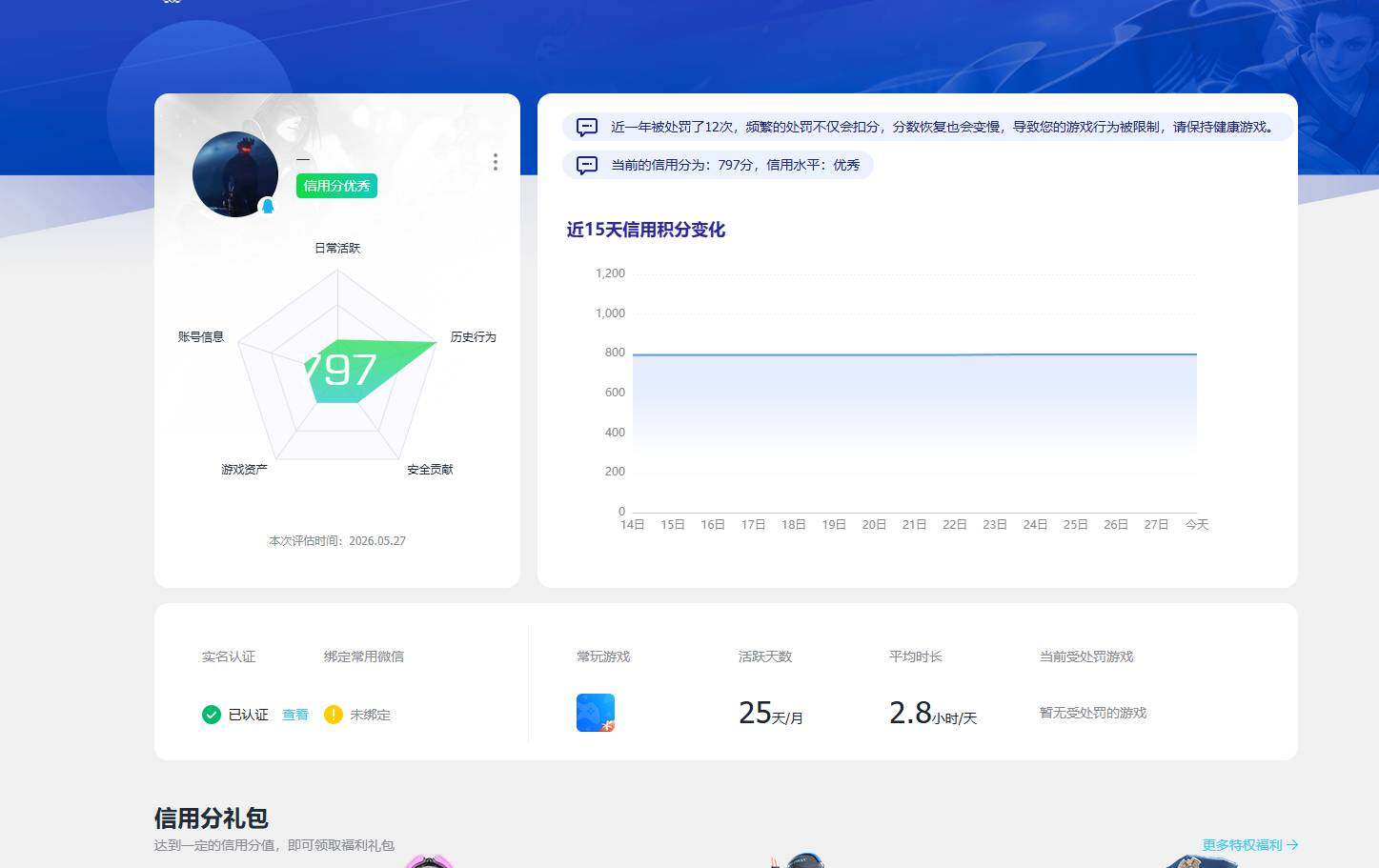Click the yellow warning icon beside 未绑定

(x=333, y=715)
